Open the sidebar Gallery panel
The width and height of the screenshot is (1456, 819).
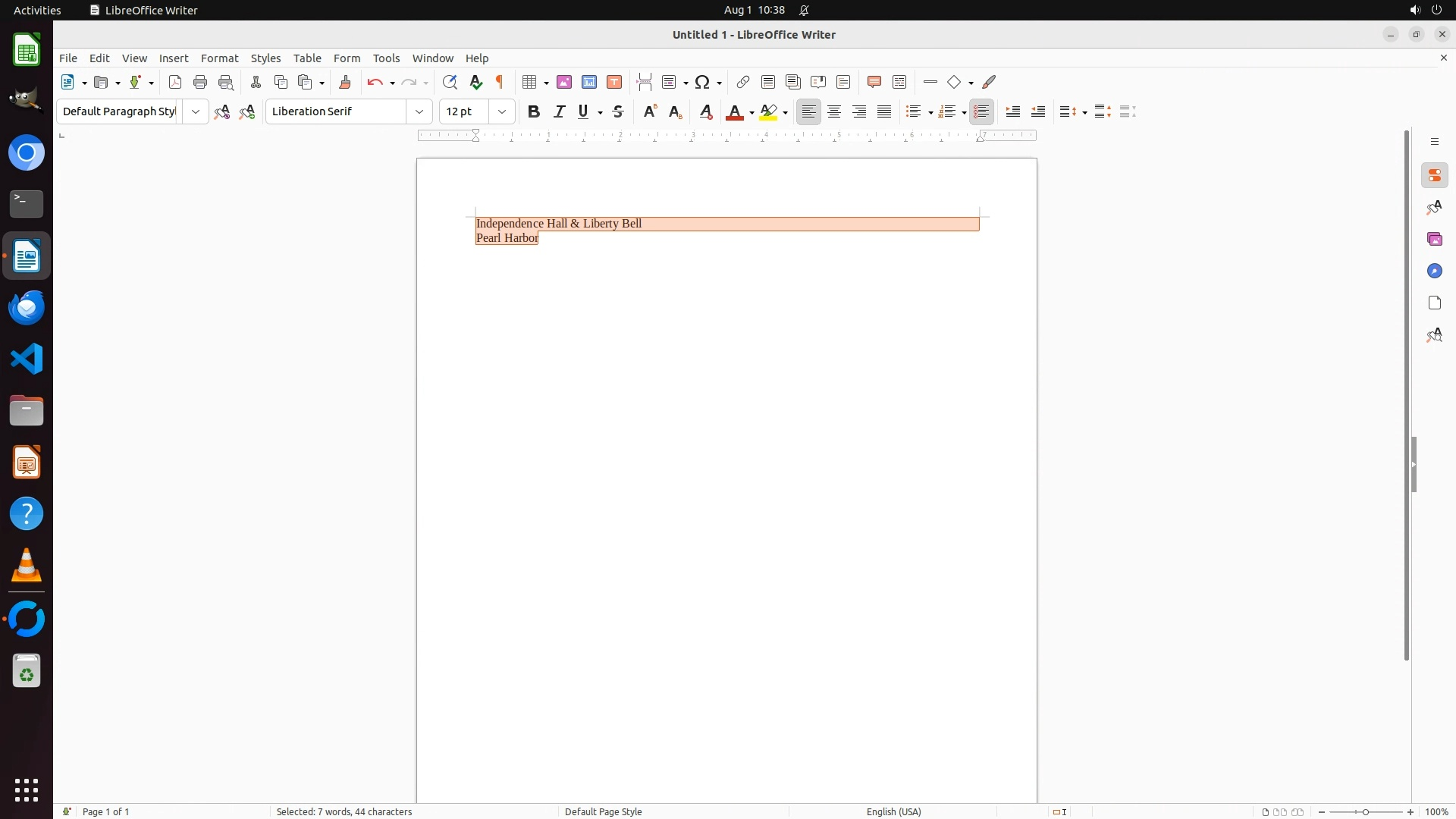(x=1435, y=240)
